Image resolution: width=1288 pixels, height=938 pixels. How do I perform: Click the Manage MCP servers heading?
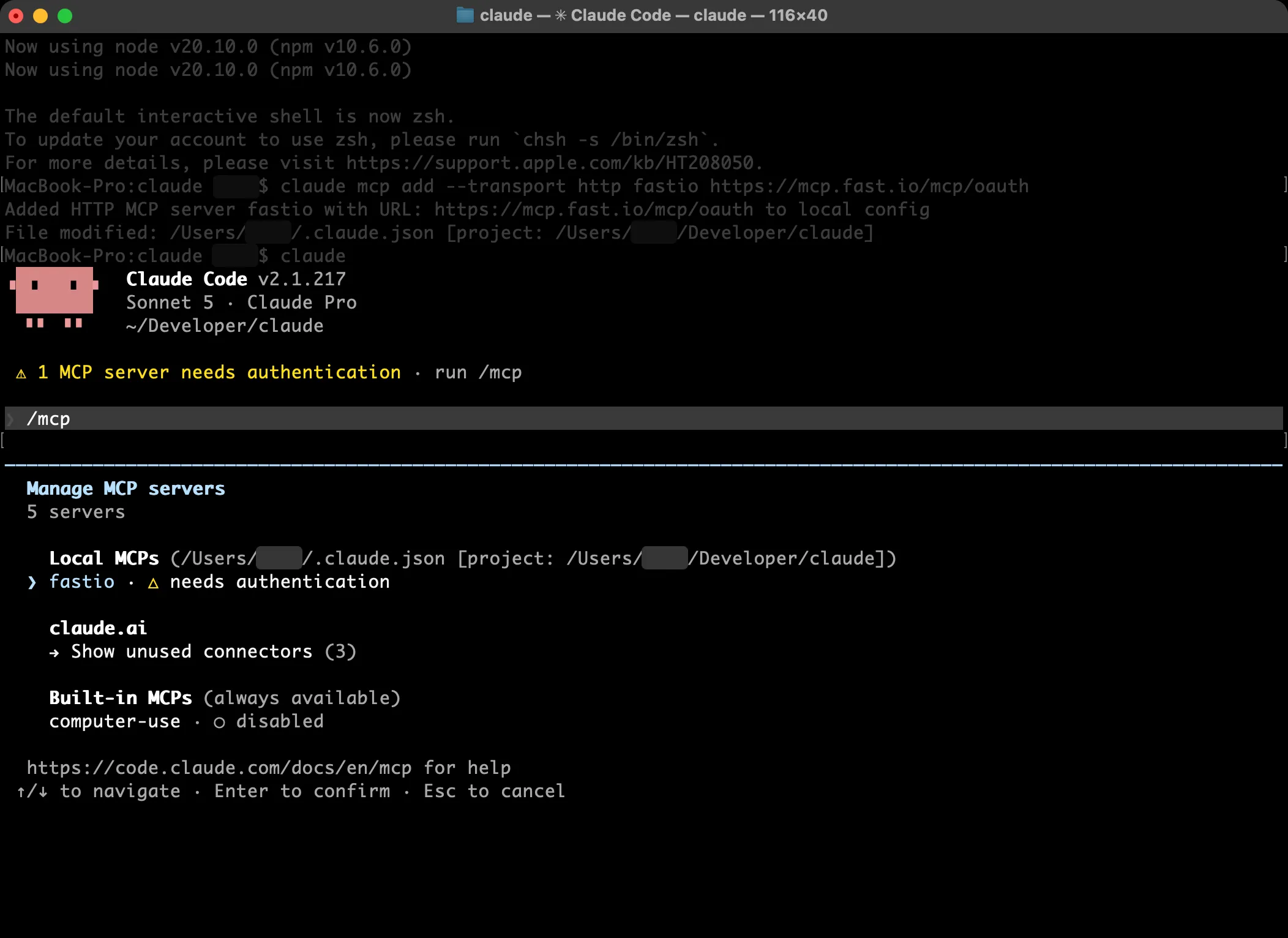[x=126, y=489]
